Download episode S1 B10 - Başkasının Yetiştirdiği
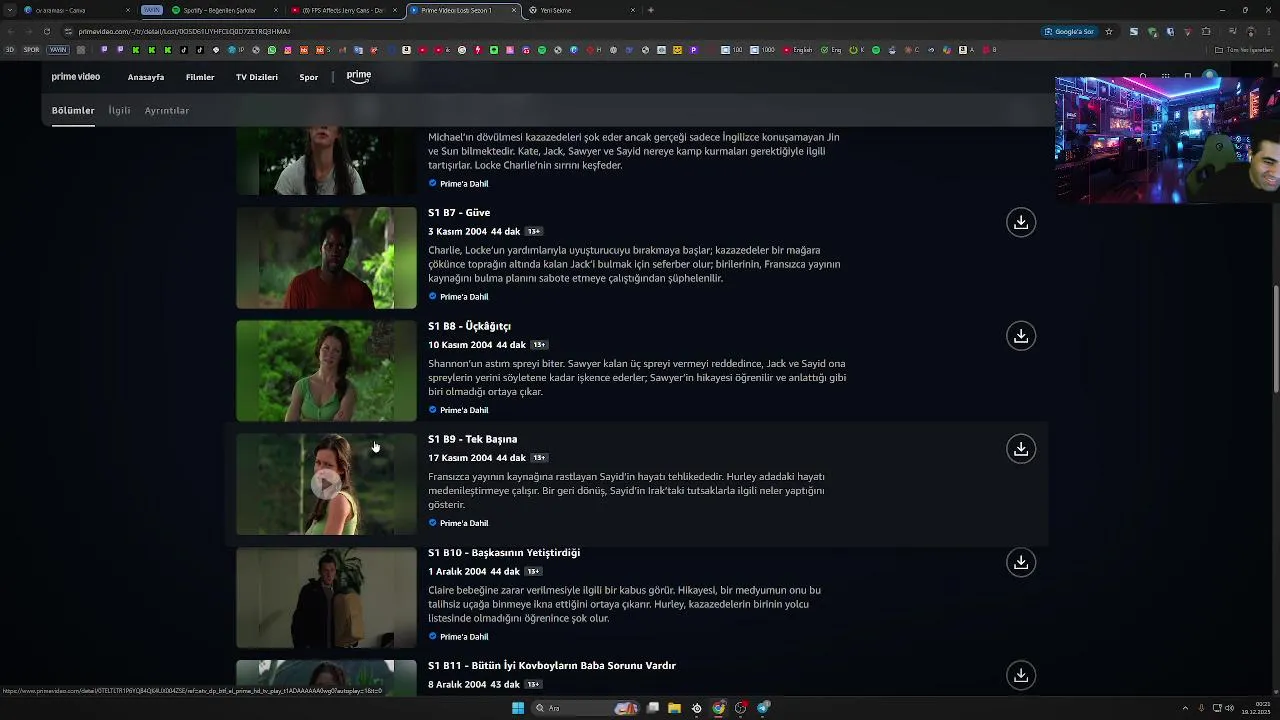Viewport: 1280px width, 720px height. 1021,562
